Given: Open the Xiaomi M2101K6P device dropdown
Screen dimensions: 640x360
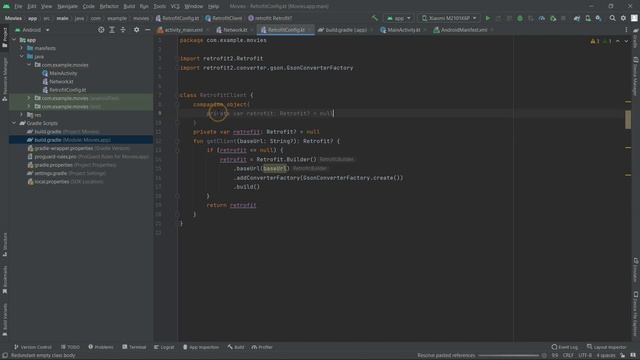Looking at the screenshot, I should pyautogui.click(x=448, y=18).
